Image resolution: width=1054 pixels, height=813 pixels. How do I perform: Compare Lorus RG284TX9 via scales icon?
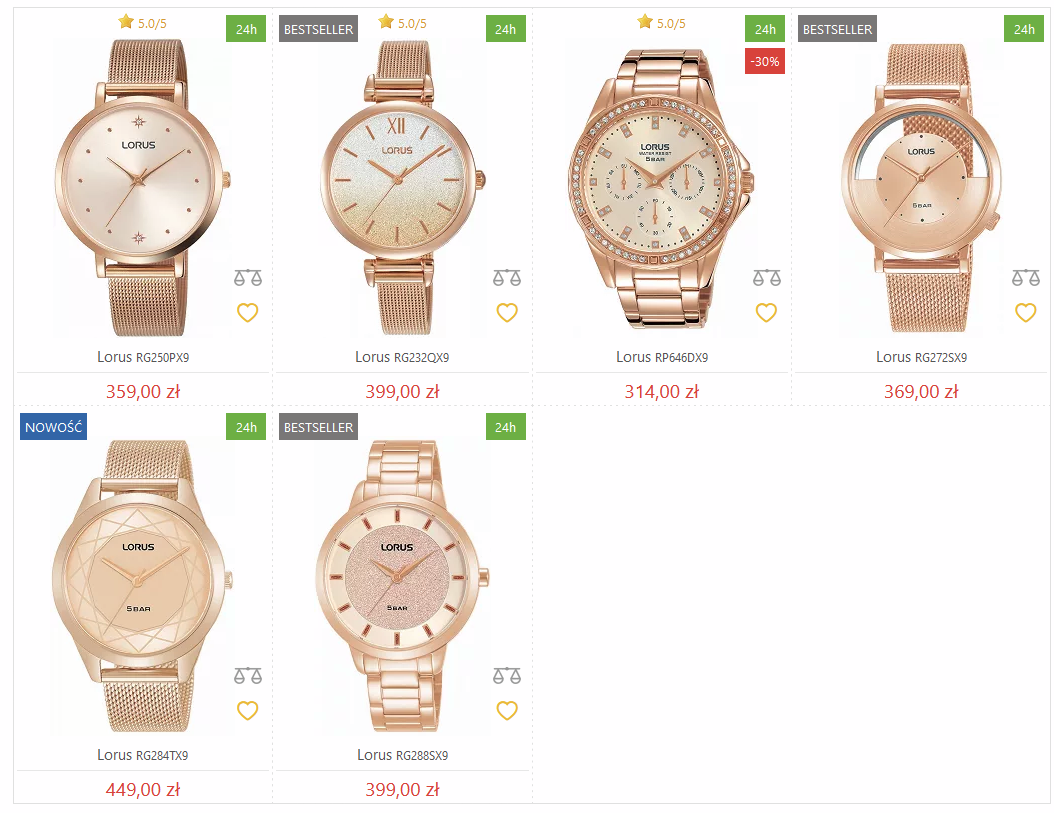pos(247,675)
